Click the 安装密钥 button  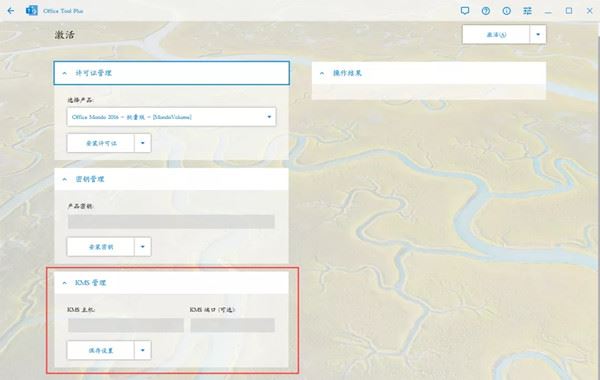[101, 247]
